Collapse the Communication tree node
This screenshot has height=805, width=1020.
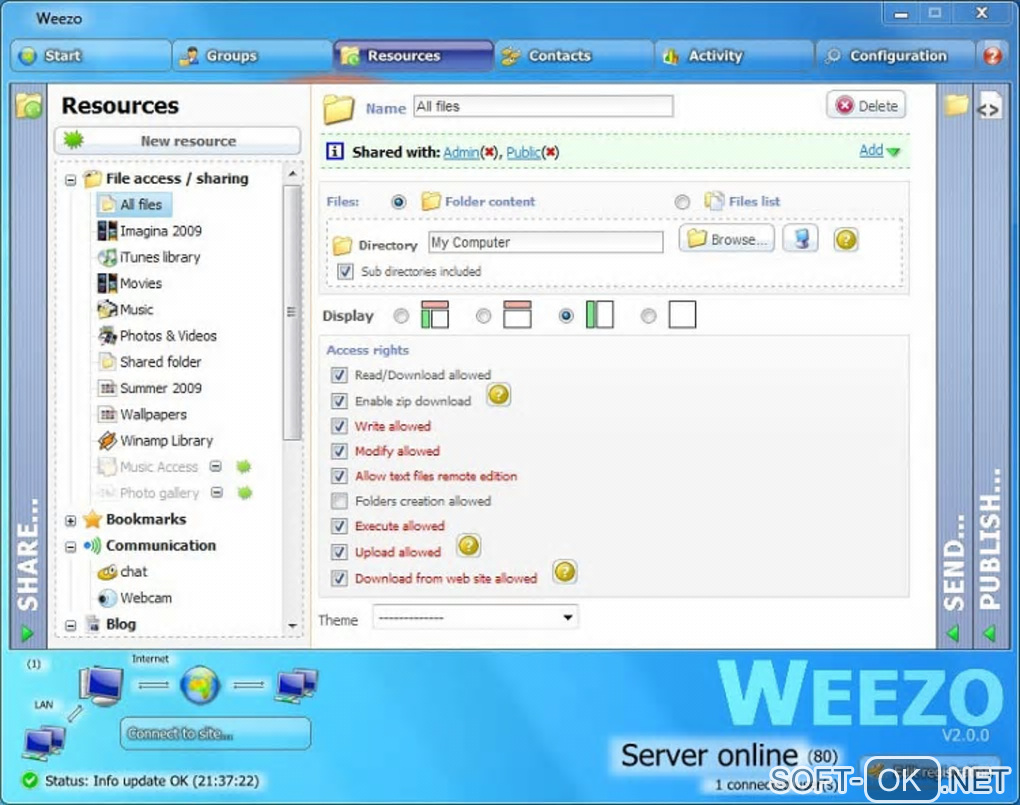pyautogui.click(x=70, y=547)
